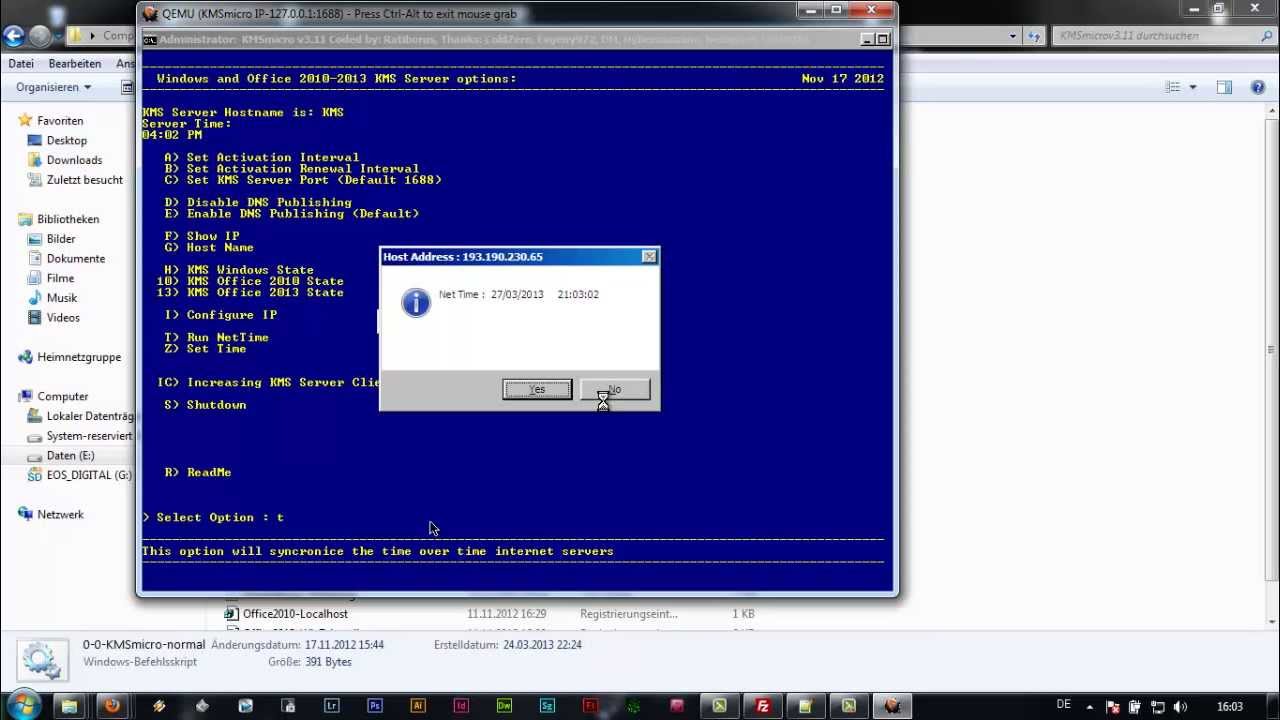Image resolution: width=1280 pixels, height=720 pixels.
Task: Go back in Explorer window
Action: 13,36
